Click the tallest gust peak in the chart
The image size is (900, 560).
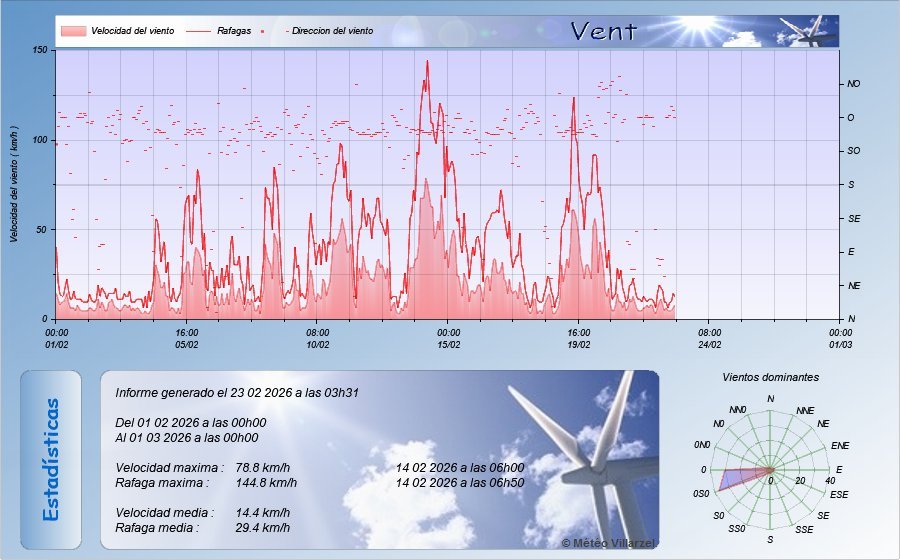pyautogui.click(x=427, y=62)
